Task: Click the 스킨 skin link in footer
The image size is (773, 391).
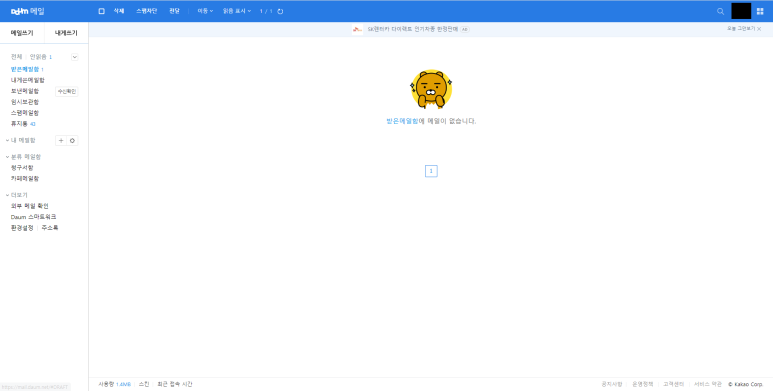Action: 144,384
